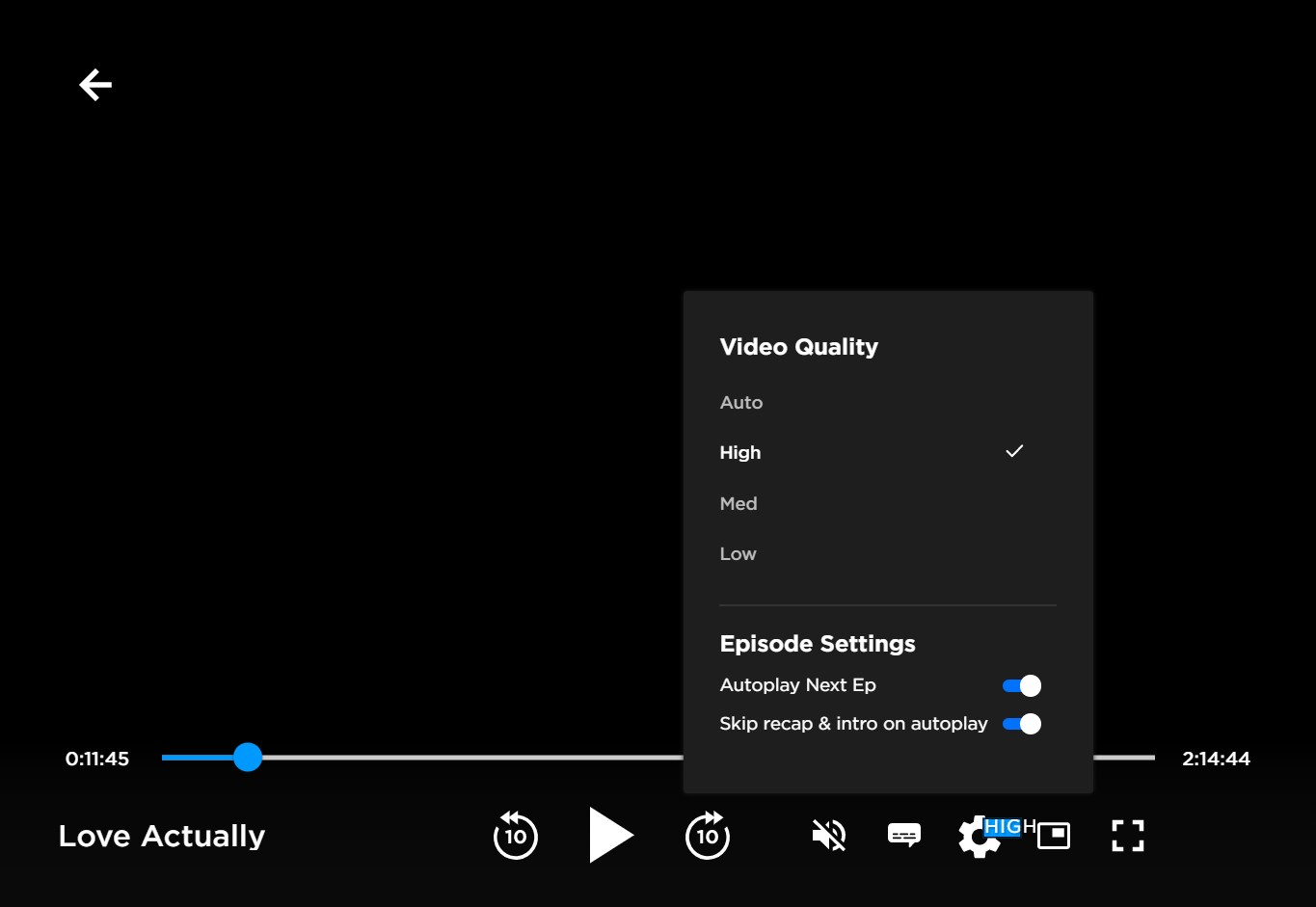Skip forward 10 seconds
Image resolution: width=1316 pixels, height=907 pixels.
(x=708, y=835)
